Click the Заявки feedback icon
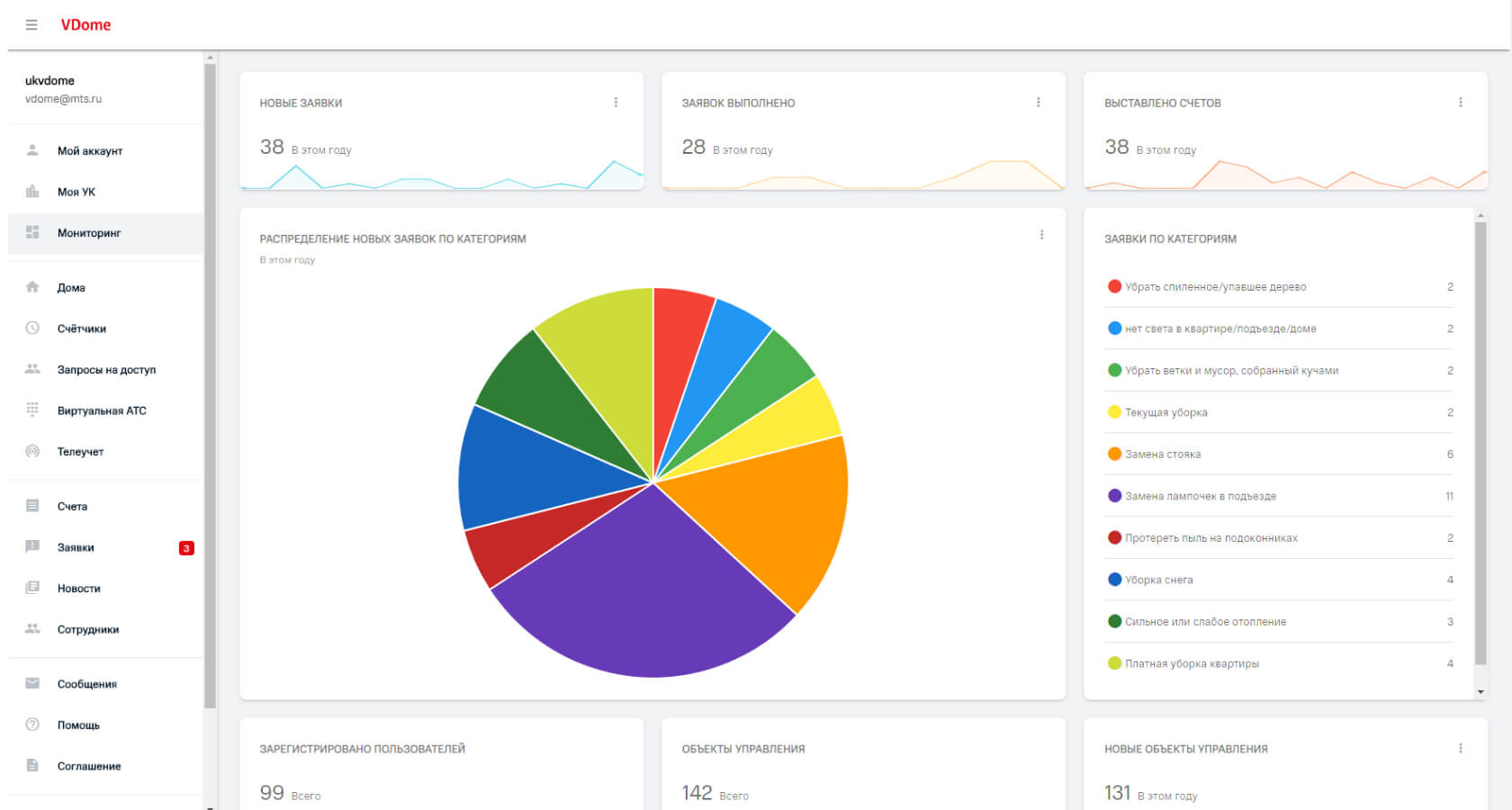The height and width of the screenshot is (810, 1512). (32, 546)
